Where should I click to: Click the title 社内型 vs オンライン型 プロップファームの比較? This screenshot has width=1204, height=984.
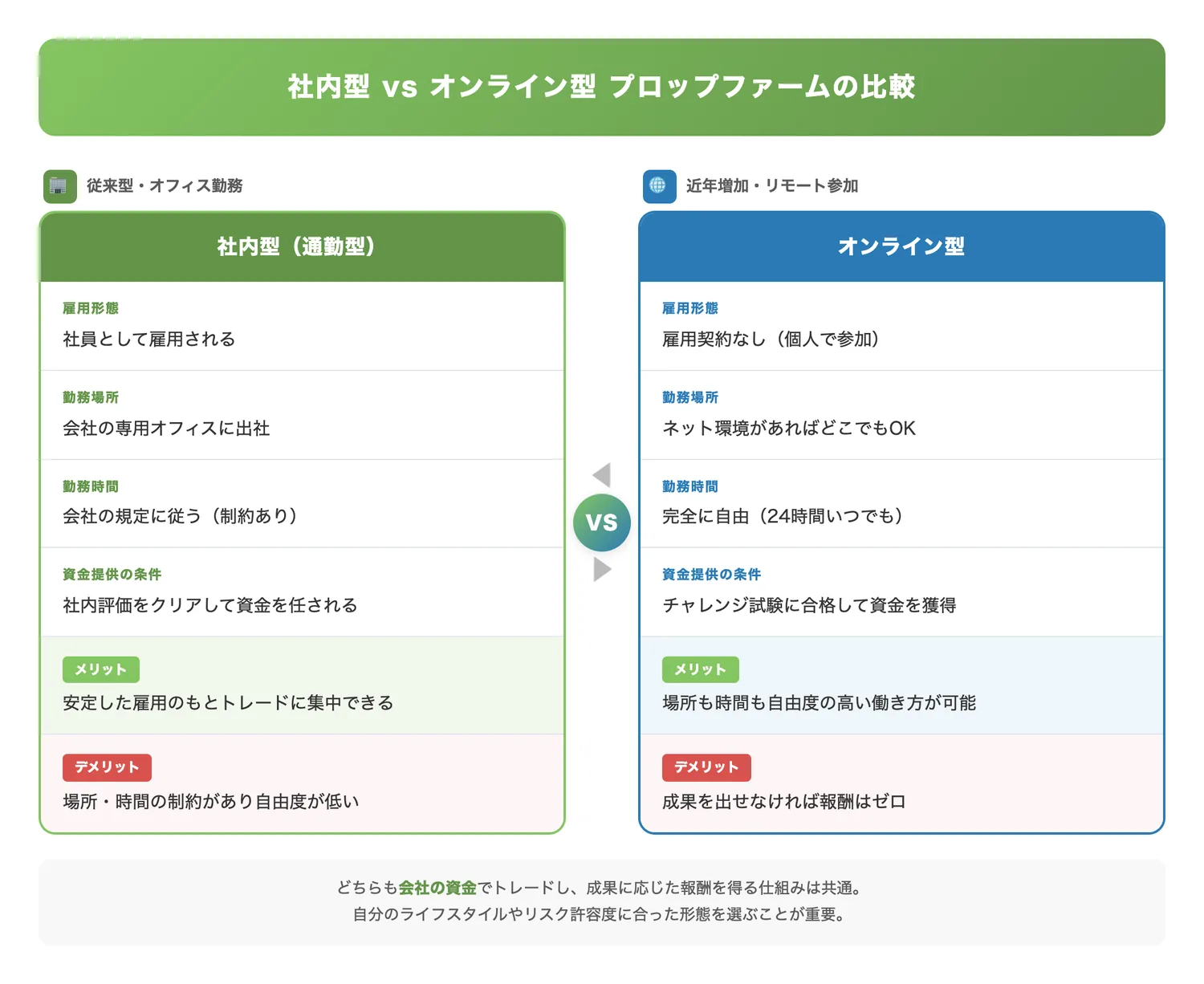[602, 87]
